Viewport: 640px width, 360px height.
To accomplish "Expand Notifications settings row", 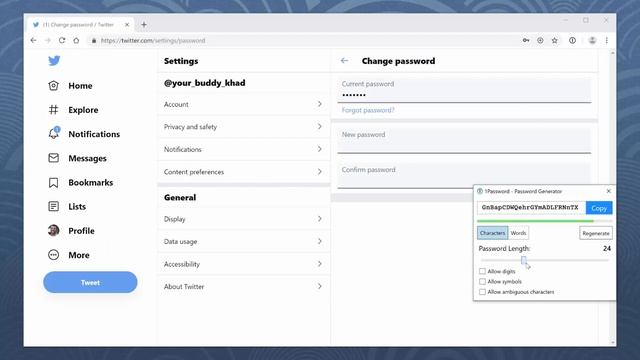I will [244, 149].
